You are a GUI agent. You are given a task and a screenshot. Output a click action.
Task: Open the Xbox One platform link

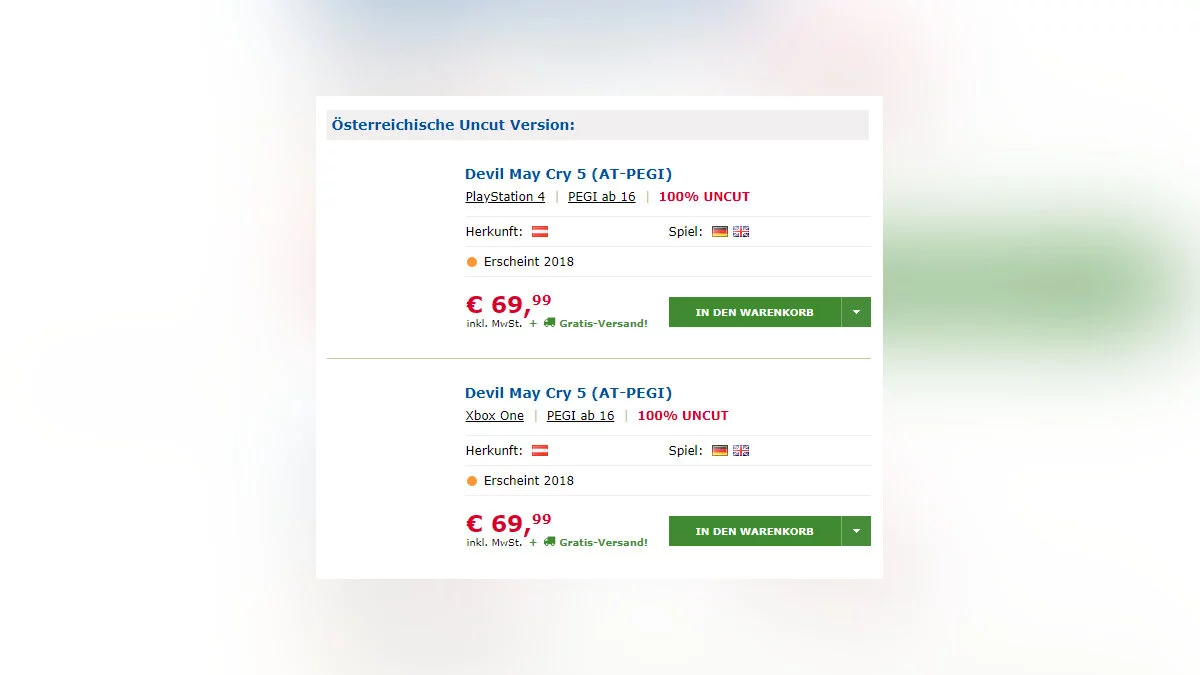pos(494,416)
